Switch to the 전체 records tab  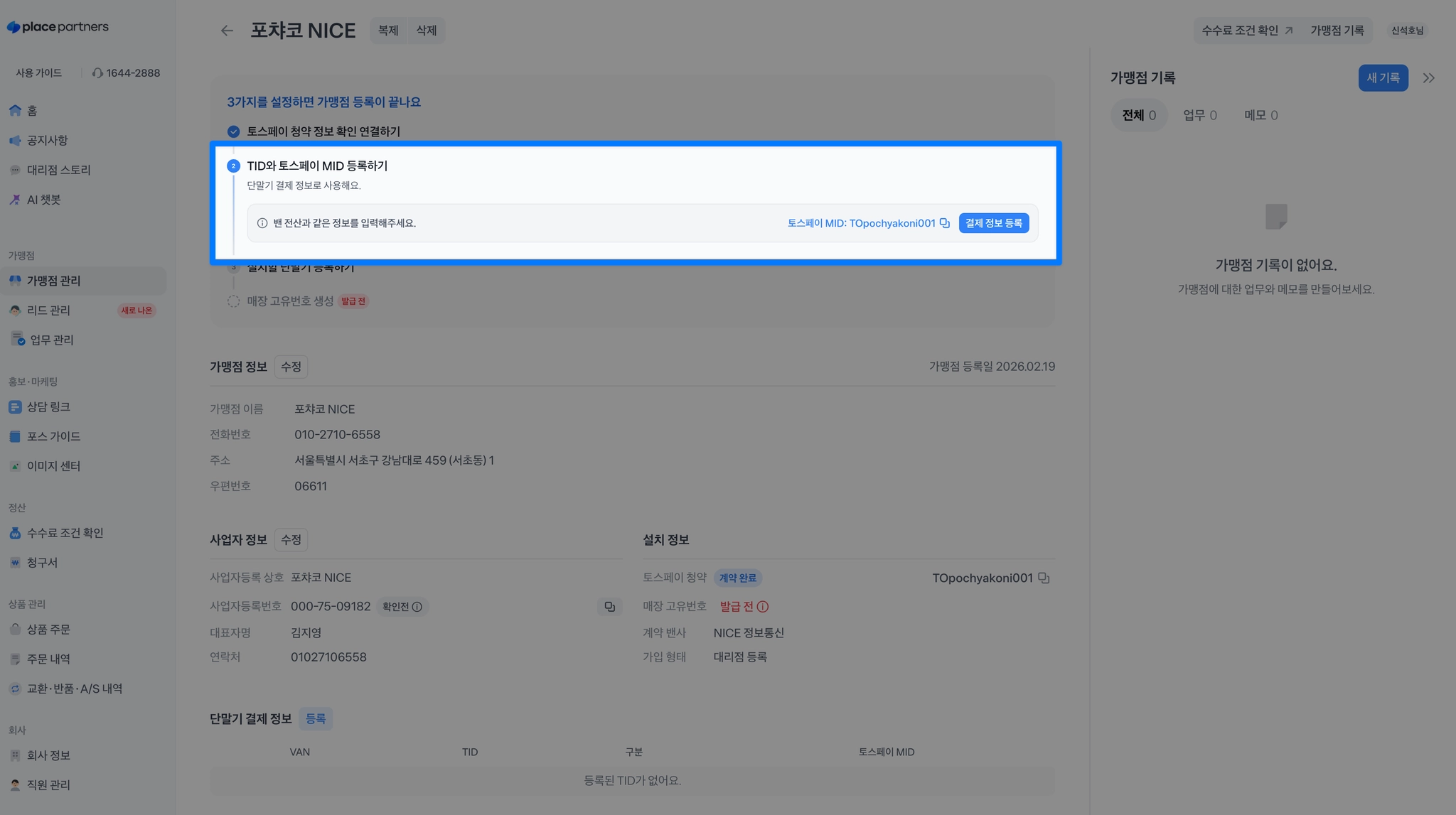coord(1138,115)
